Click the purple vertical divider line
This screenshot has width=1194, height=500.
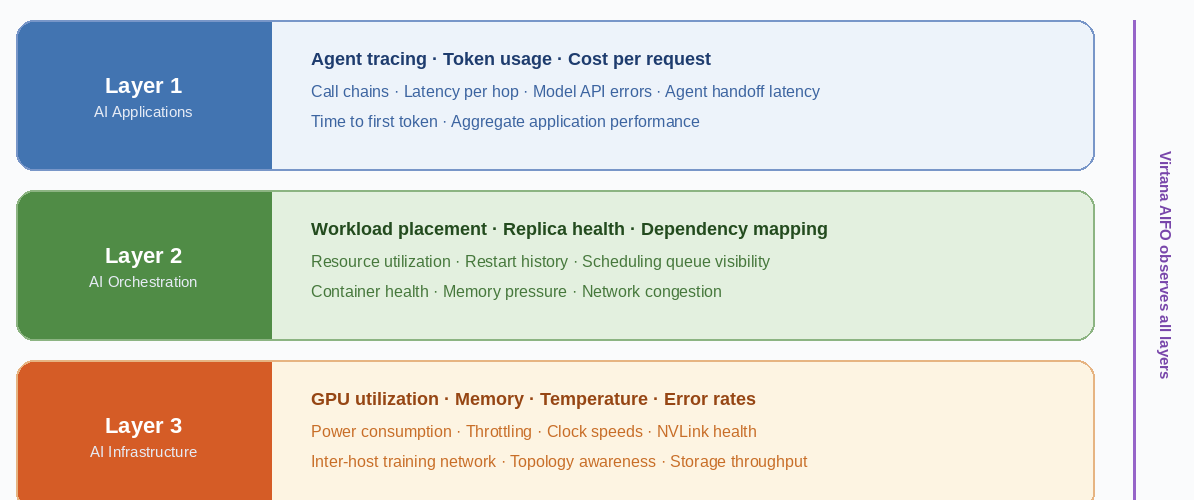(x=1134, y=260)
